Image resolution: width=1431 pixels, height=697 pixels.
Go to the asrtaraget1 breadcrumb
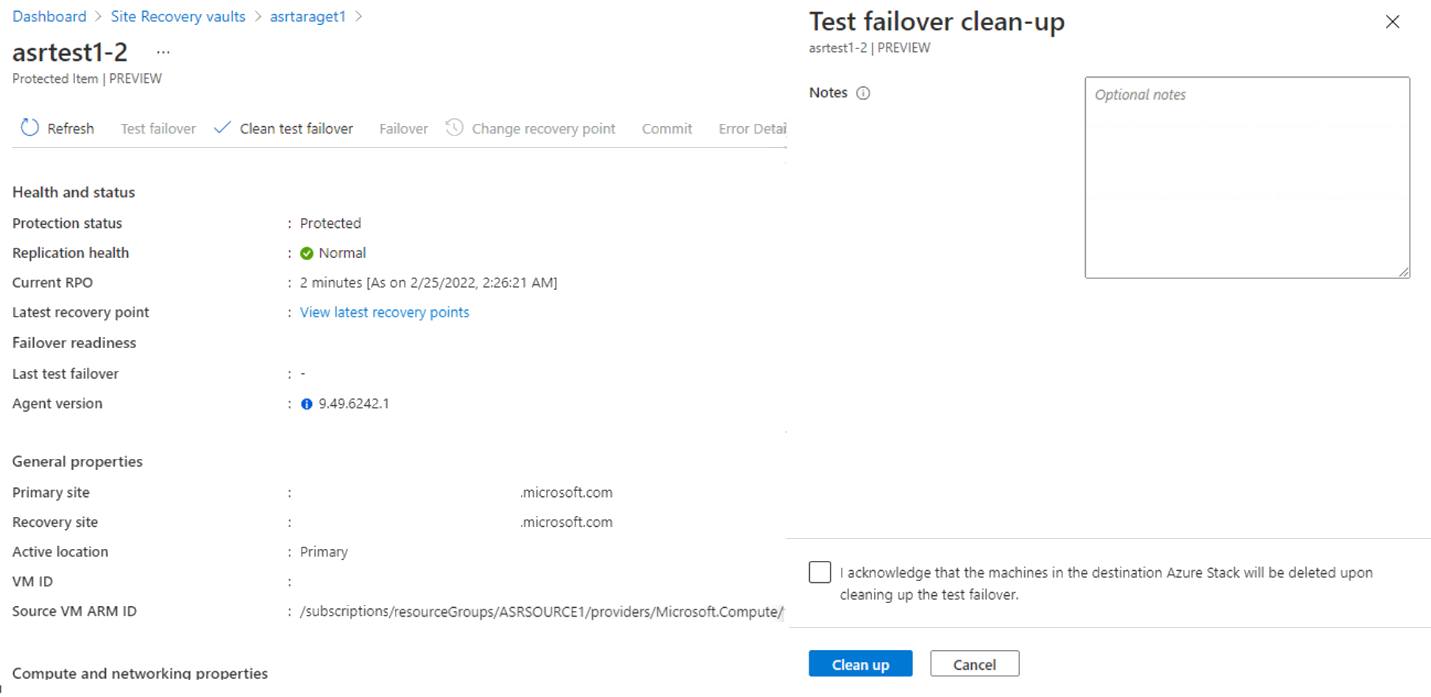307,16
